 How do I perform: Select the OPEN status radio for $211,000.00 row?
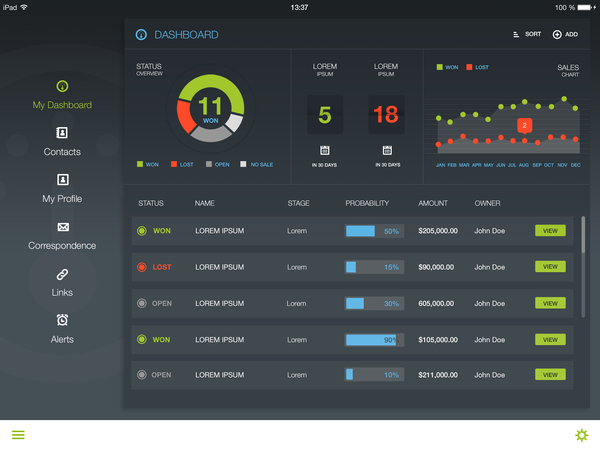point(142,375)
